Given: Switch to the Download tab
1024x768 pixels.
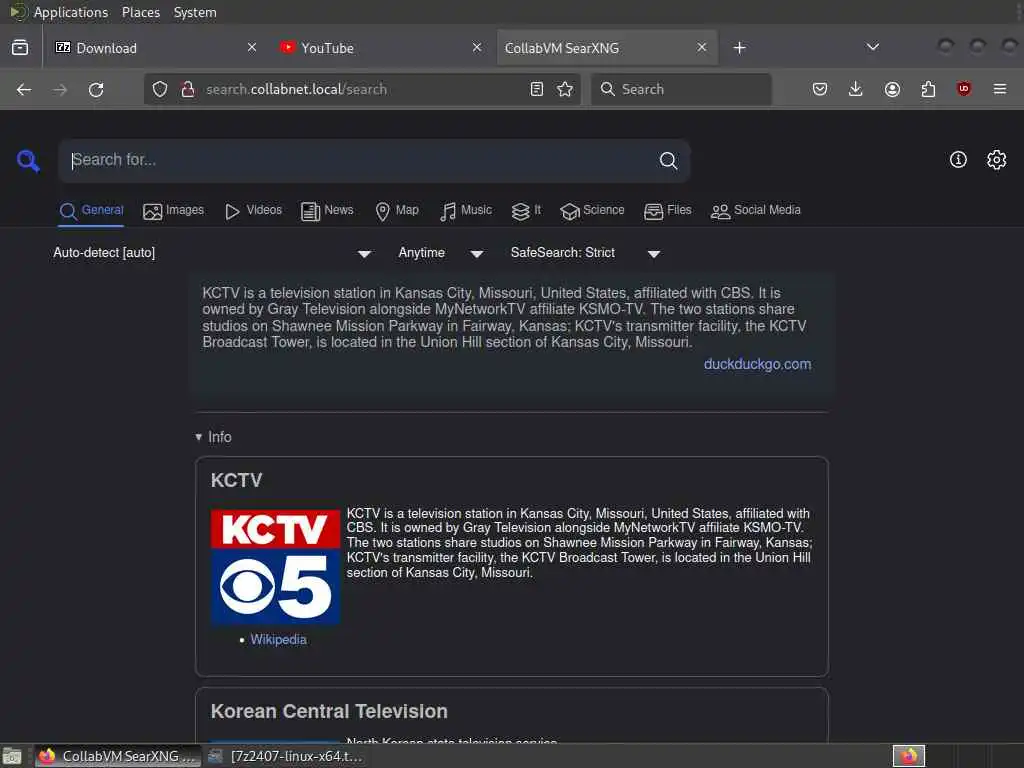Looking at the screenshot, I should point(156,48).
